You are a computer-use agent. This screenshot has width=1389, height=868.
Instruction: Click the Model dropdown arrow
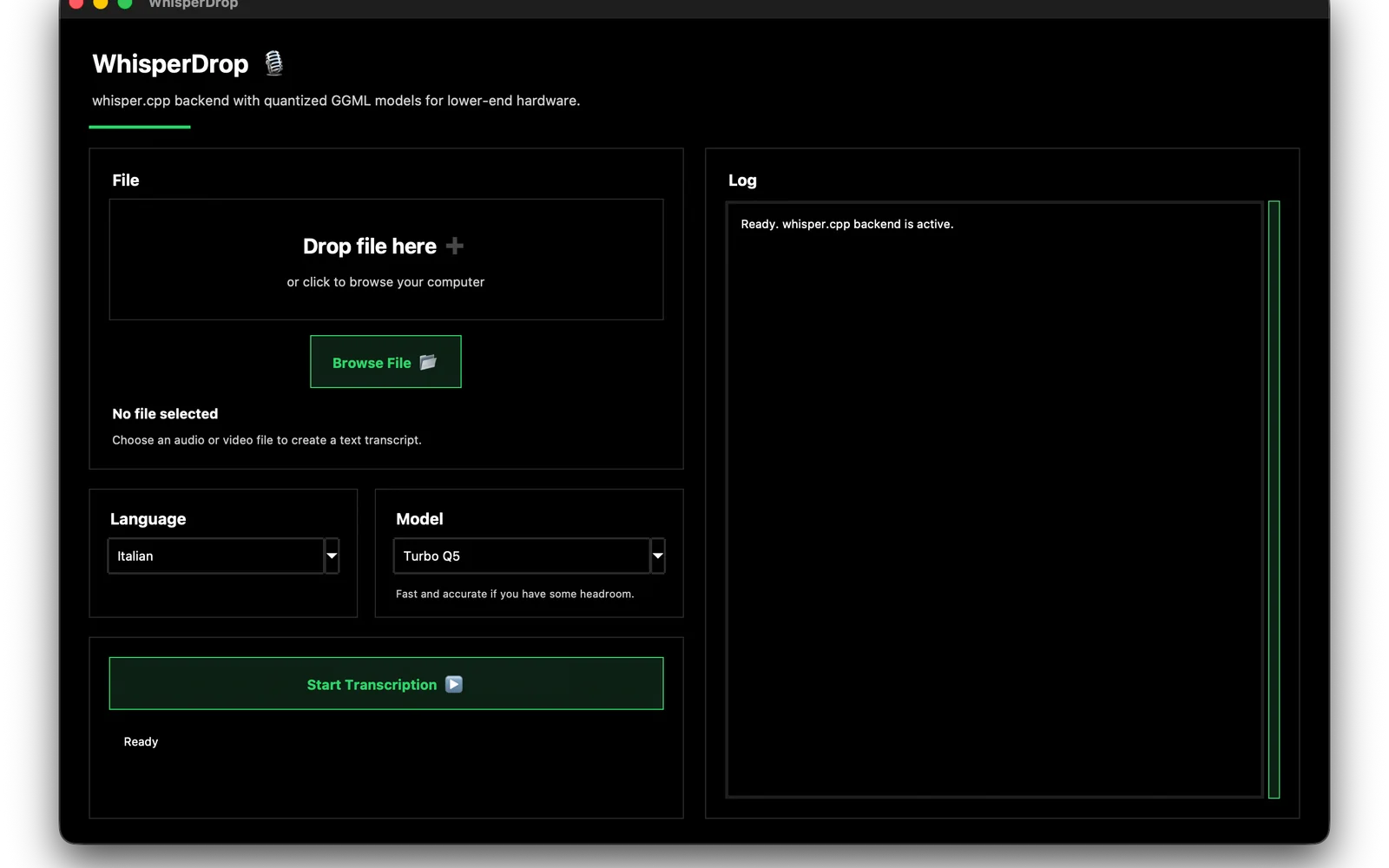point(658,556)
